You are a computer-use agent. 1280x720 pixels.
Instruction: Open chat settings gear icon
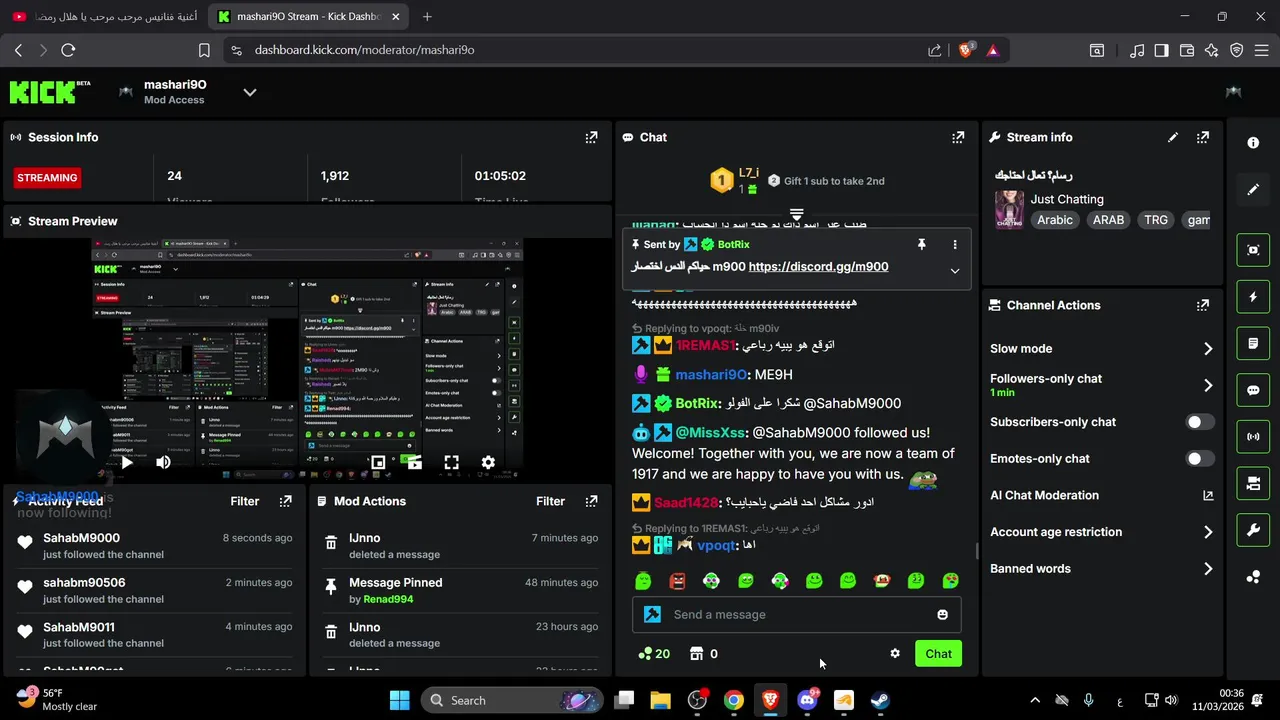895,653
